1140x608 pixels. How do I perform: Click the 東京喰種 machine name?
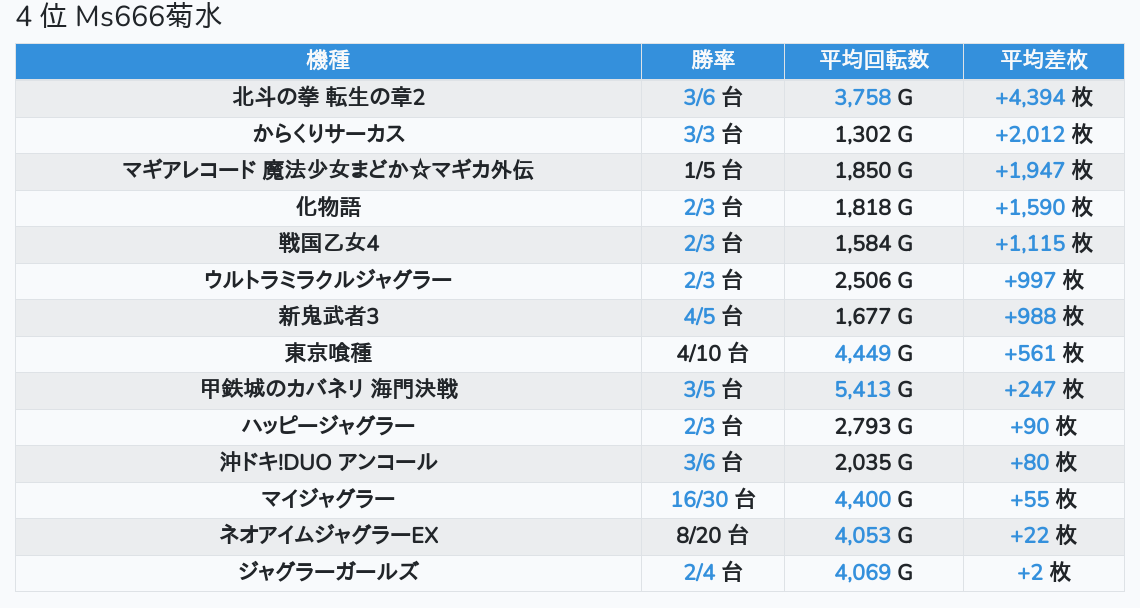[x=328, y=353]
